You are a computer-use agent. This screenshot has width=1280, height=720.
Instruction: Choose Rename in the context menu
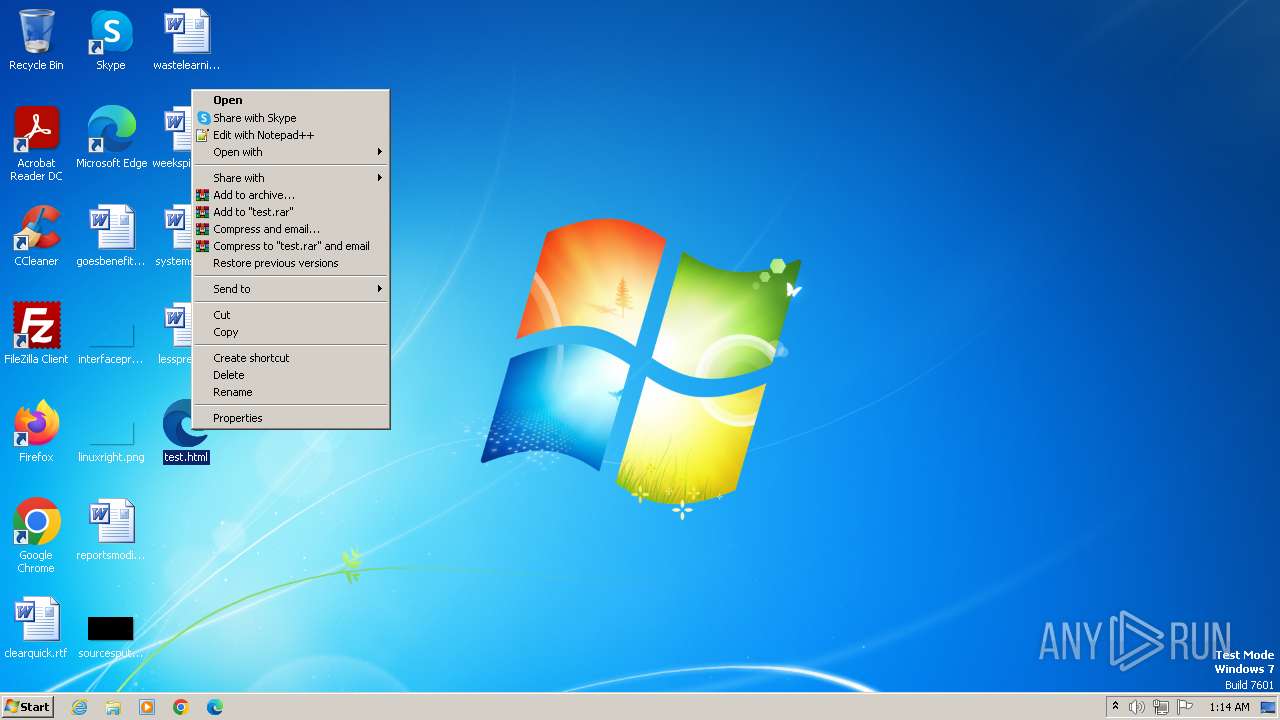291,392
